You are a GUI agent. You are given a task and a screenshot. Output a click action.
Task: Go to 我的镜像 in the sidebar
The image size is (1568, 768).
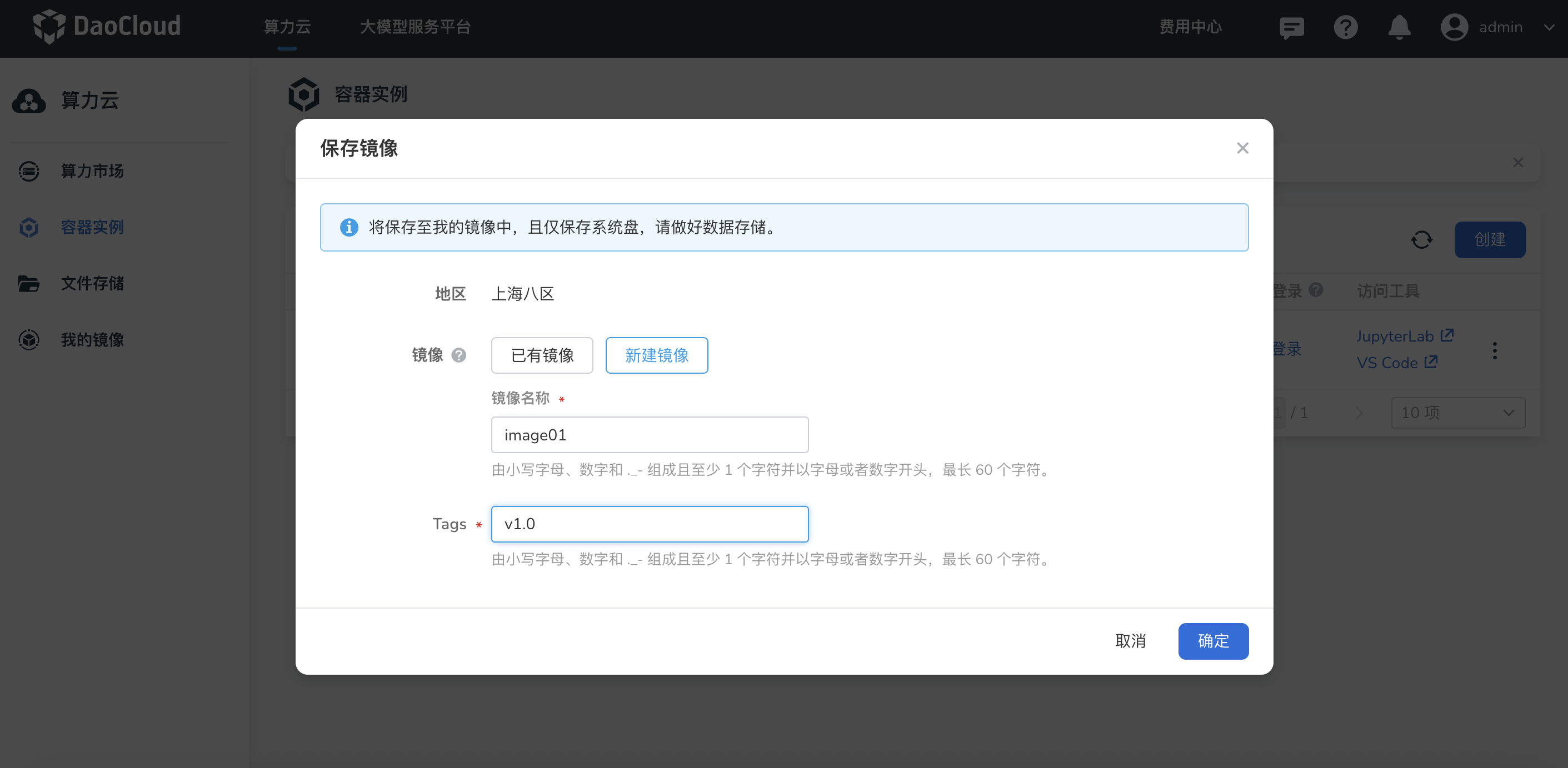93,340
